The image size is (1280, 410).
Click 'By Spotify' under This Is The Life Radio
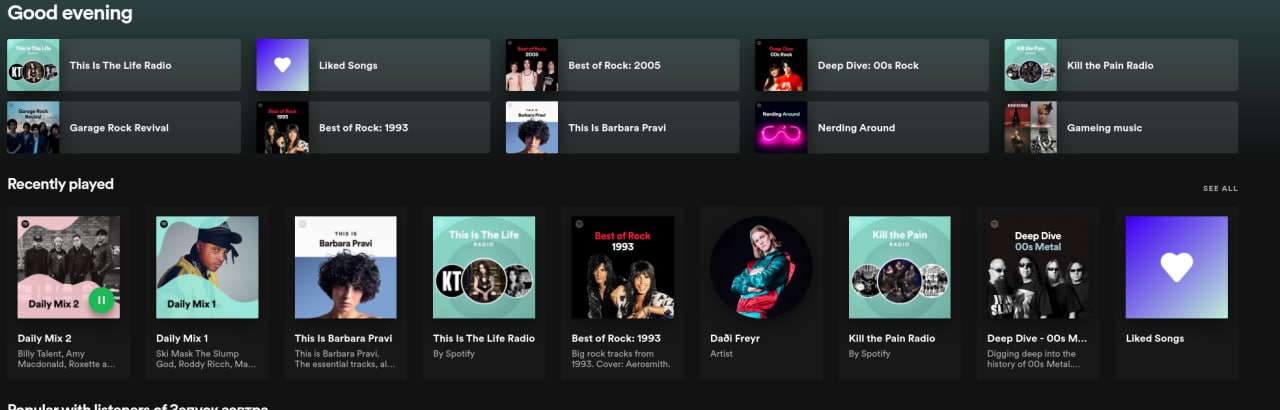453,354
